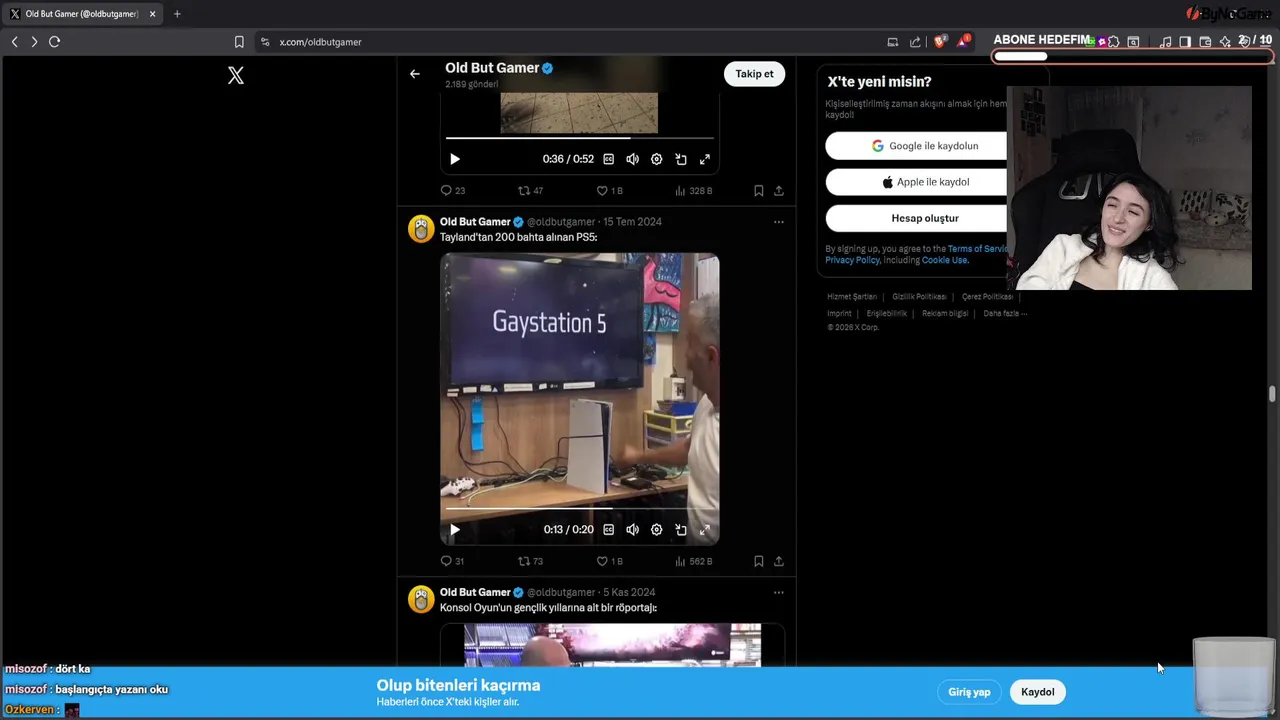Open the 15 Tem 2024 post date link
1280x720 pixels.
click(x=632, y=222)
